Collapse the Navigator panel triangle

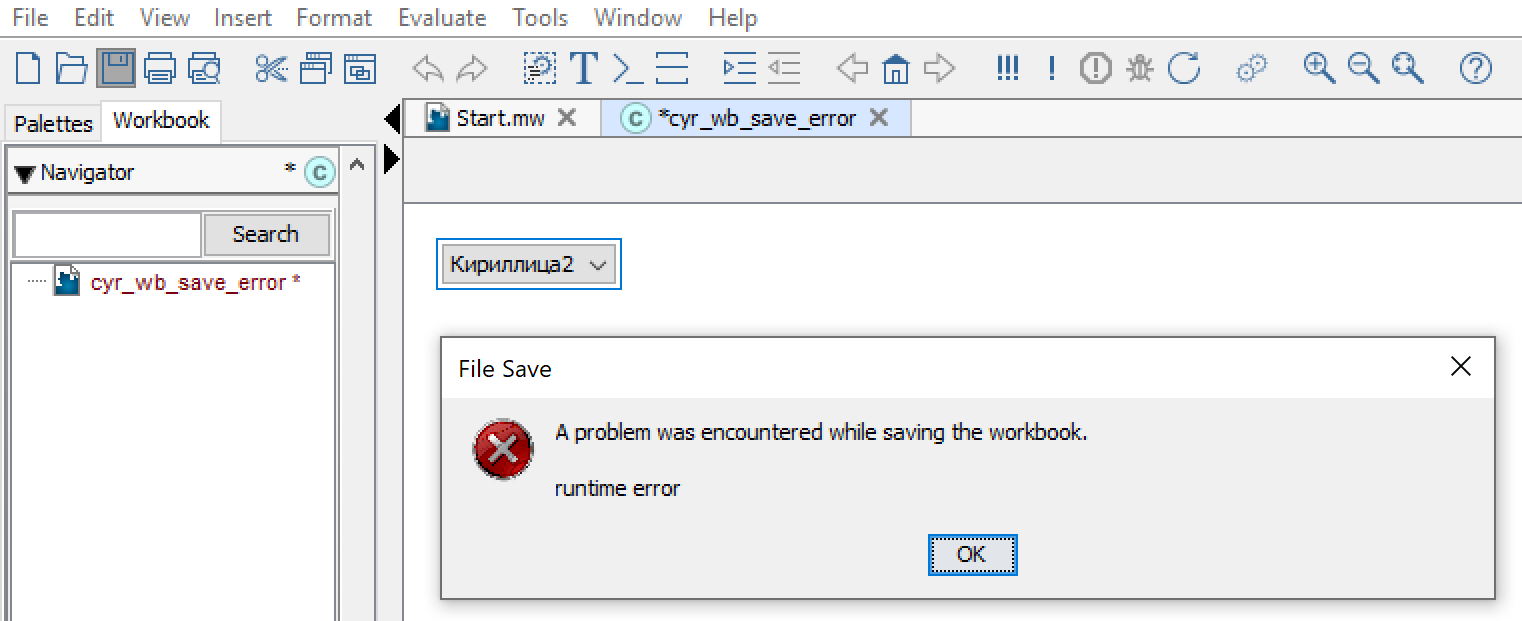point(25,174)
